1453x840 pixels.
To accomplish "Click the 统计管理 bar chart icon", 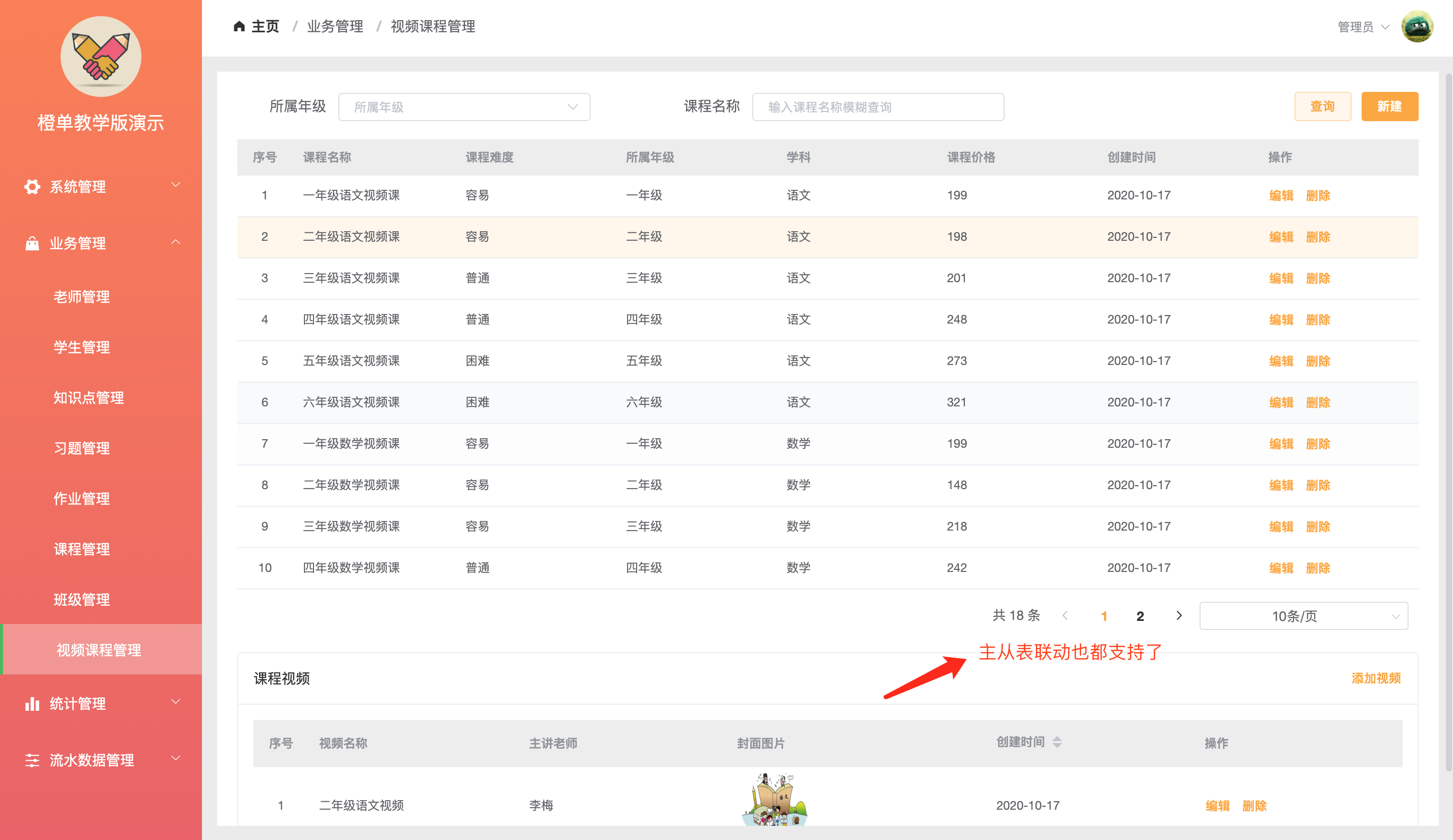I will [x=32, y=703].
